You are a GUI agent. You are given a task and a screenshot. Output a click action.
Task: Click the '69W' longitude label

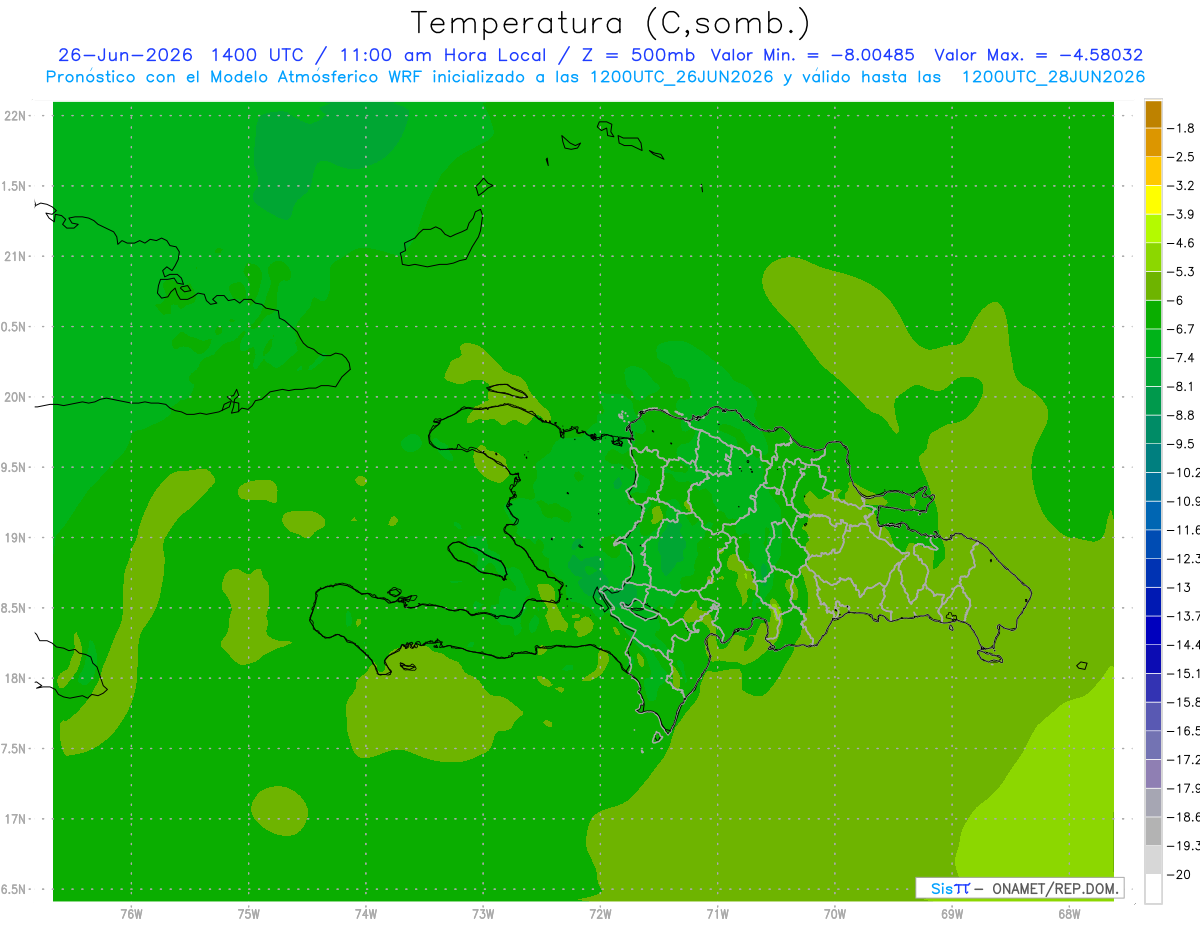click(x=952, y=913)
